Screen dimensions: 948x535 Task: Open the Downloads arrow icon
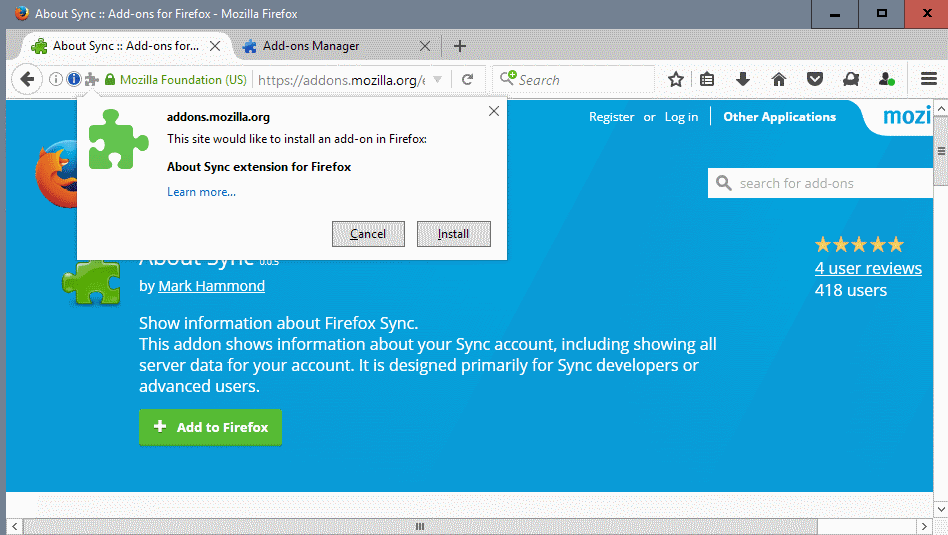tap(742, 80)
